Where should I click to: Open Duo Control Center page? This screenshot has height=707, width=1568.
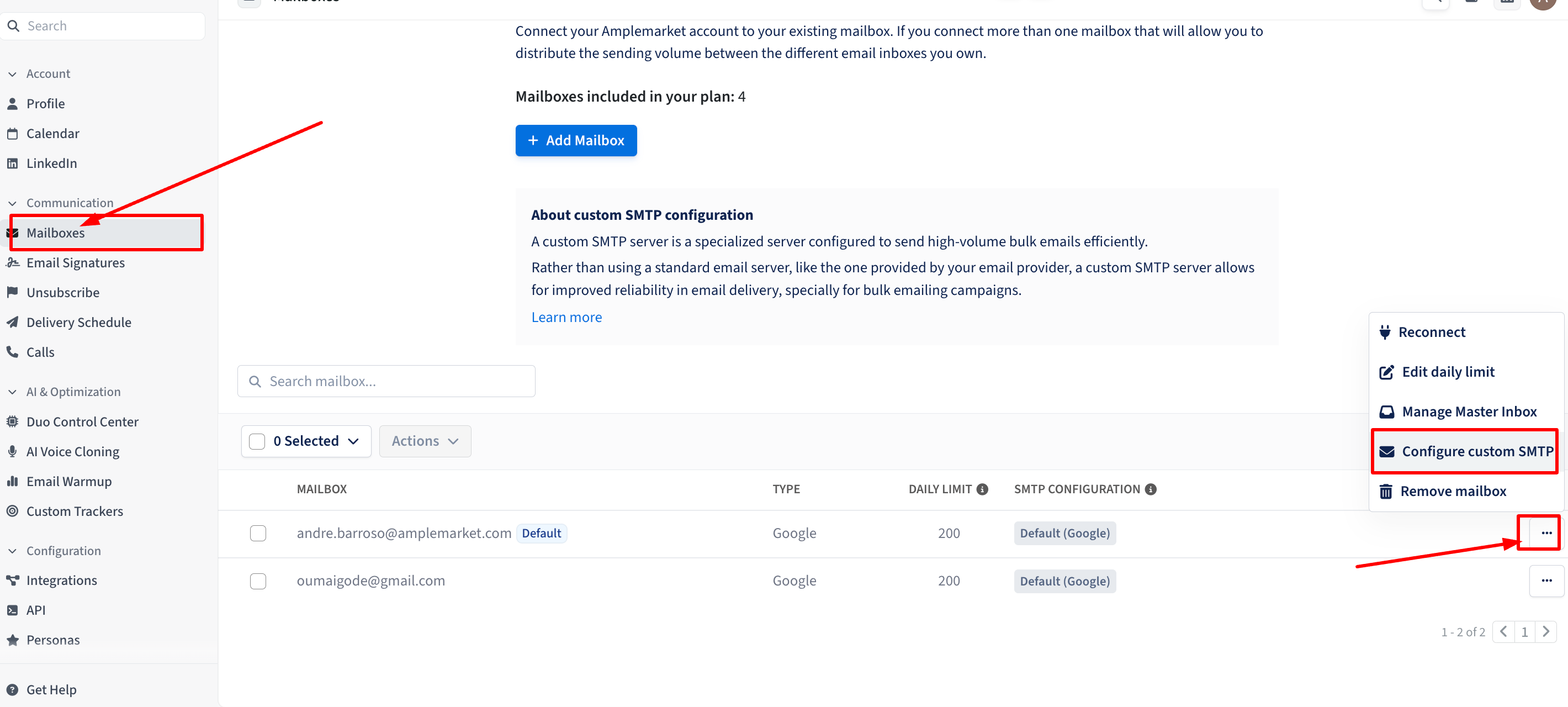click(82, 421)
